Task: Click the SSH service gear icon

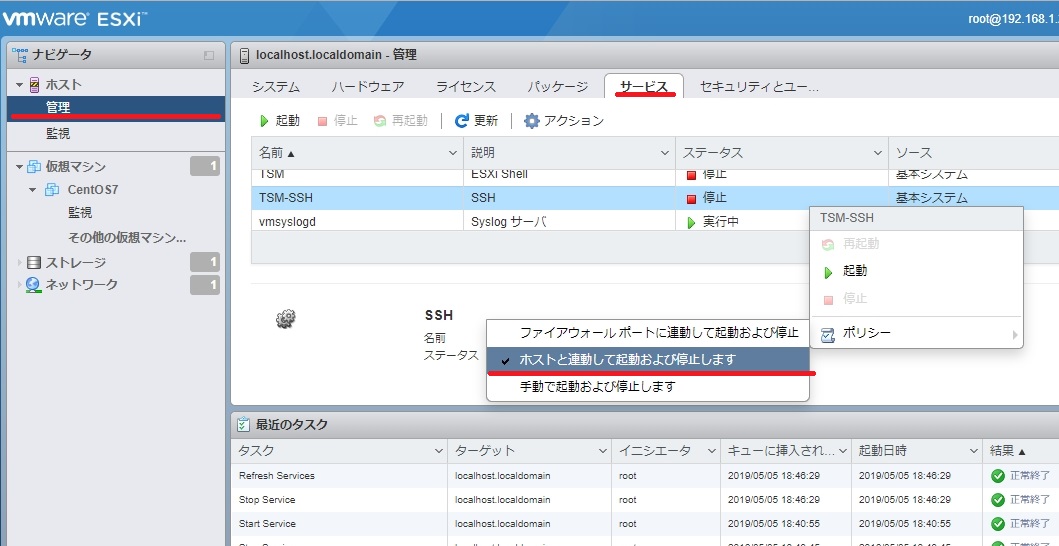Action: tap(286, 319)
